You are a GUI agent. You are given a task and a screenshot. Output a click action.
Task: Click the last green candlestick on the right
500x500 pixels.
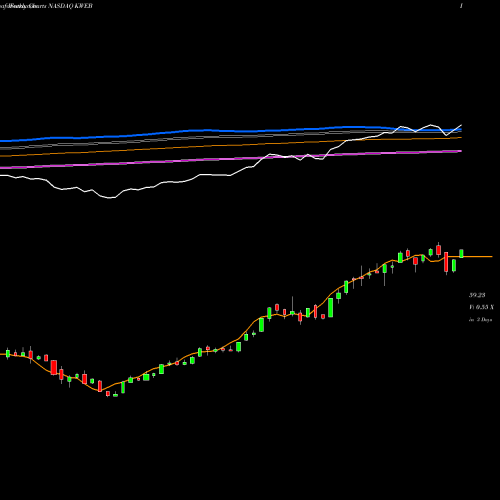pyautogui.click(x=461, y=253)
